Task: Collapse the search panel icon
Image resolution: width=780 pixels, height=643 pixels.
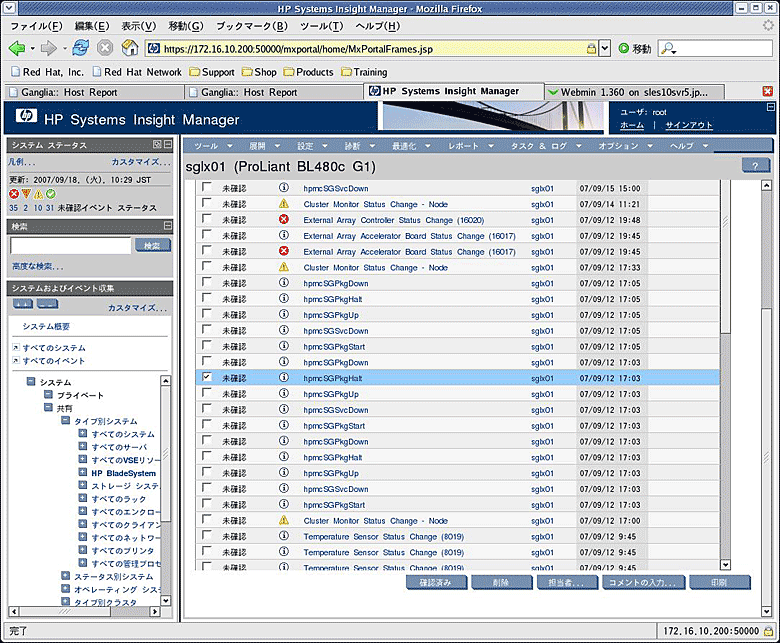Action: [168, 225]
